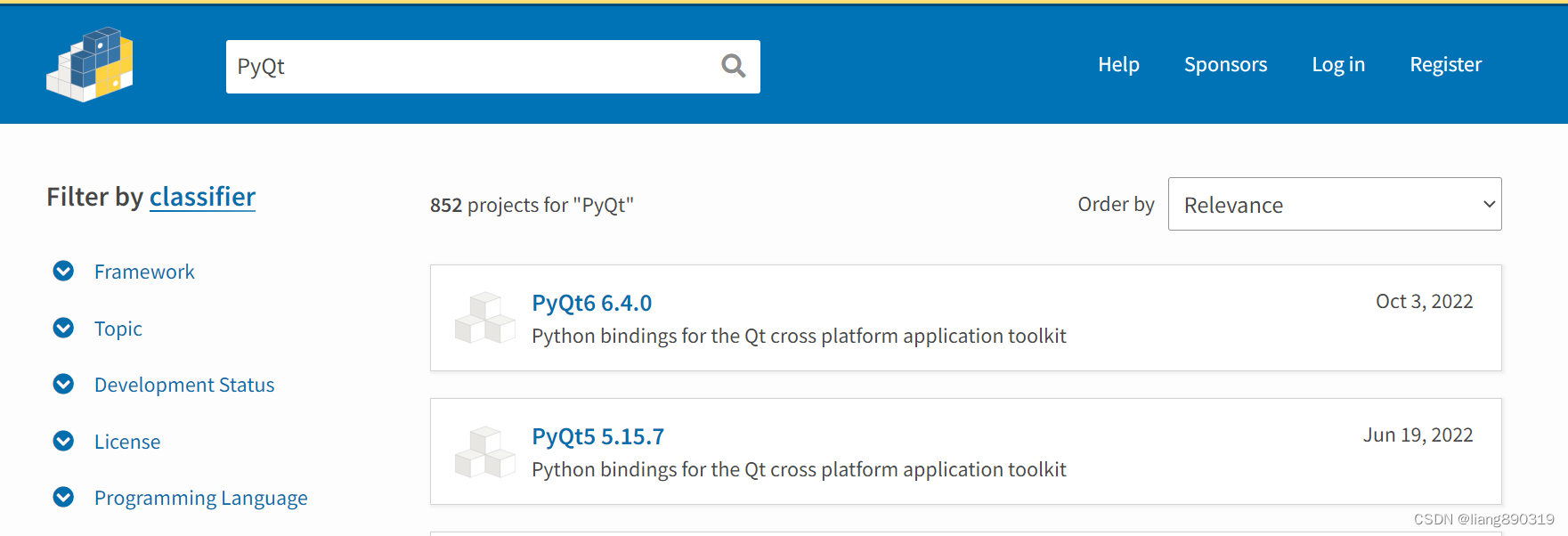Expand the Framework filter chevron icon
1568x536 pixels.
(x=63, y=271)
